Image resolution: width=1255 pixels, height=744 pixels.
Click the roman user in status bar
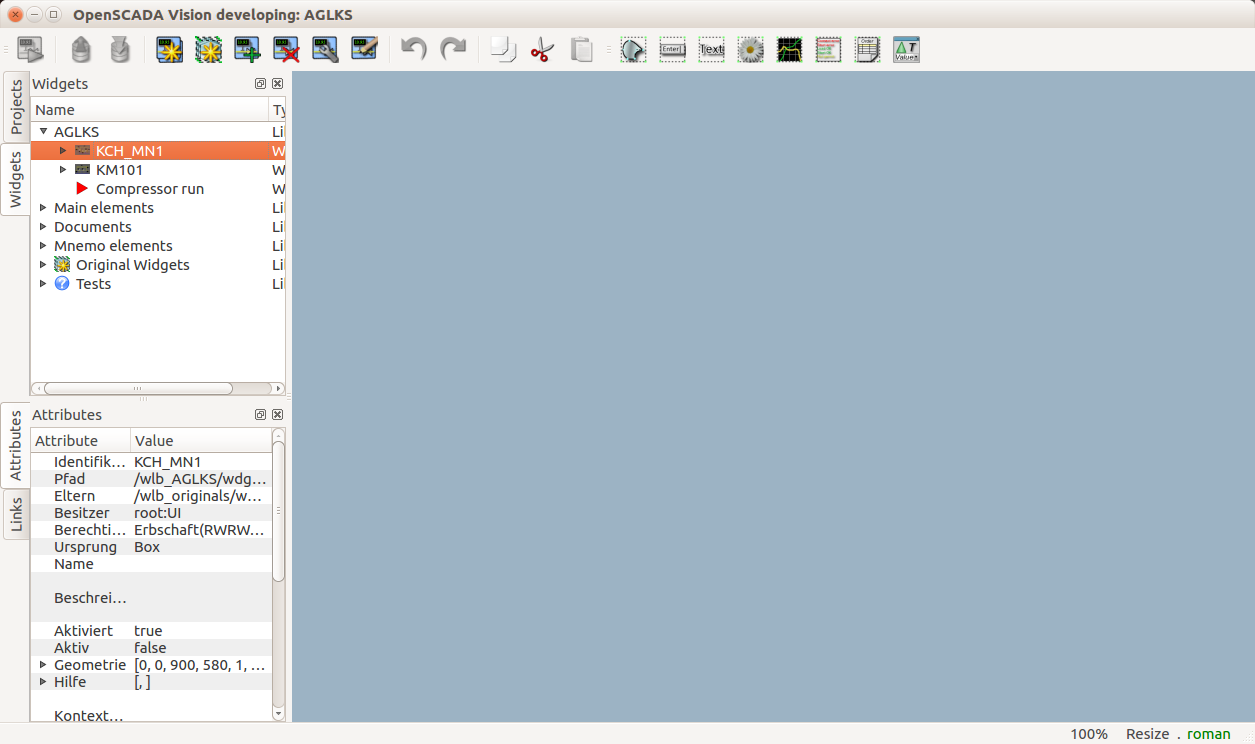coord(1208,734)
